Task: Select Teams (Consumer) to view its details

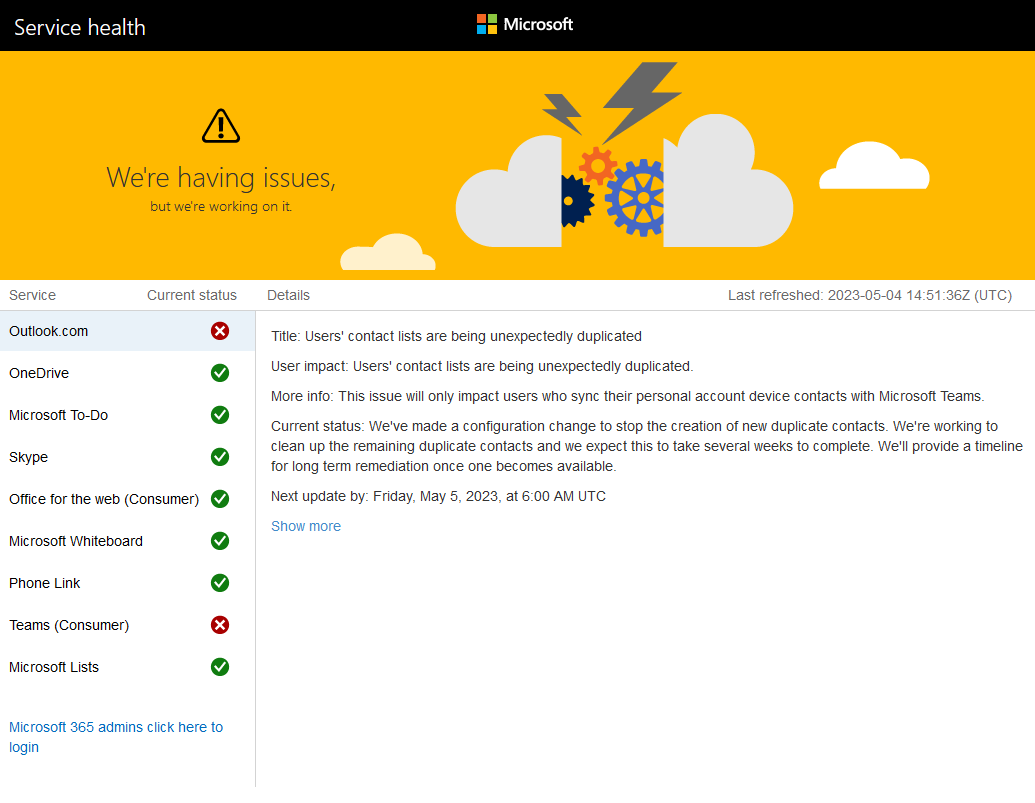Action: click(68, 625)
